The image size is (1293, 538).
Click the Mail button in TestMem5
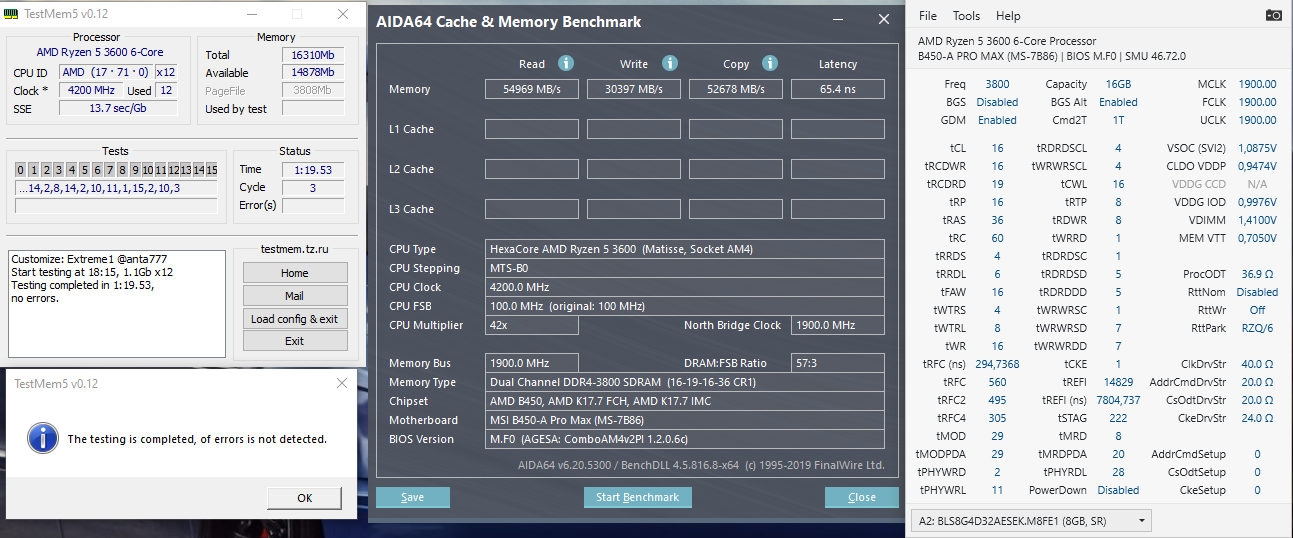[295, 296]
